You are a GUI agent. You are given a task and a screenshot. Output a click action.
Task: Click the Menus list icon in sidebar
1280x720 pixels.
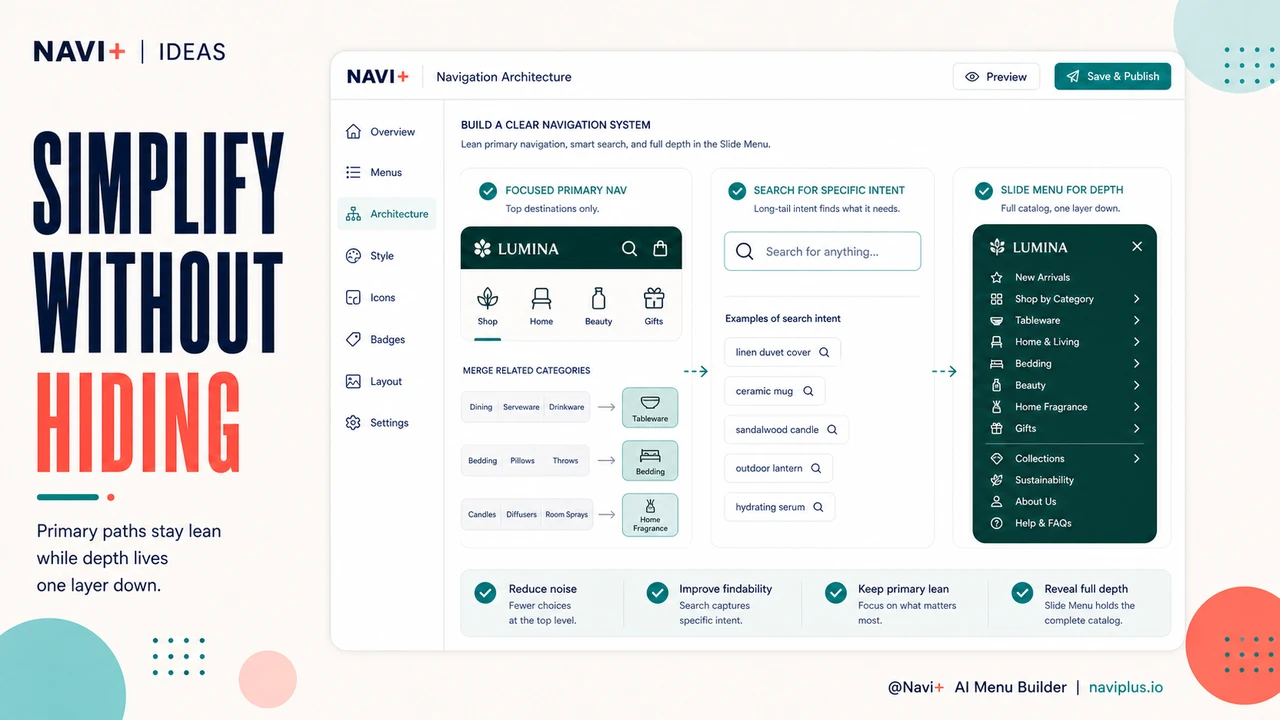(x=353, y=173)
